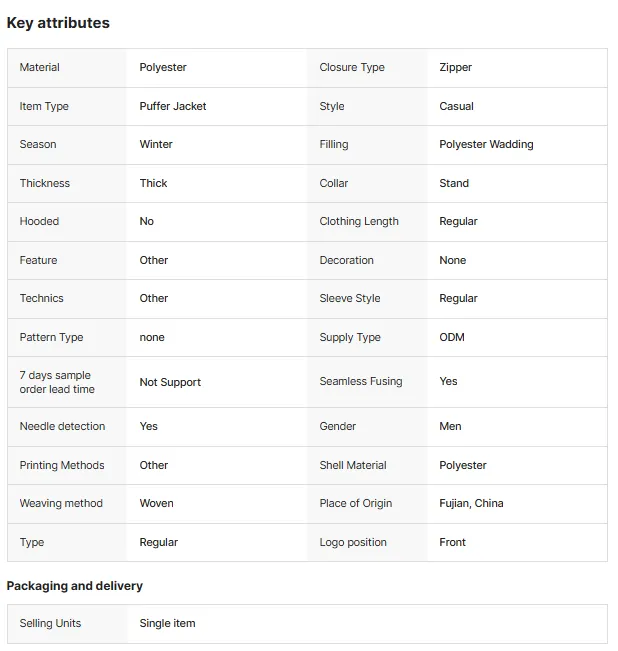Click the 7 days sample order lead time label
Screen dimensions: 618x651
pos(57,382)
